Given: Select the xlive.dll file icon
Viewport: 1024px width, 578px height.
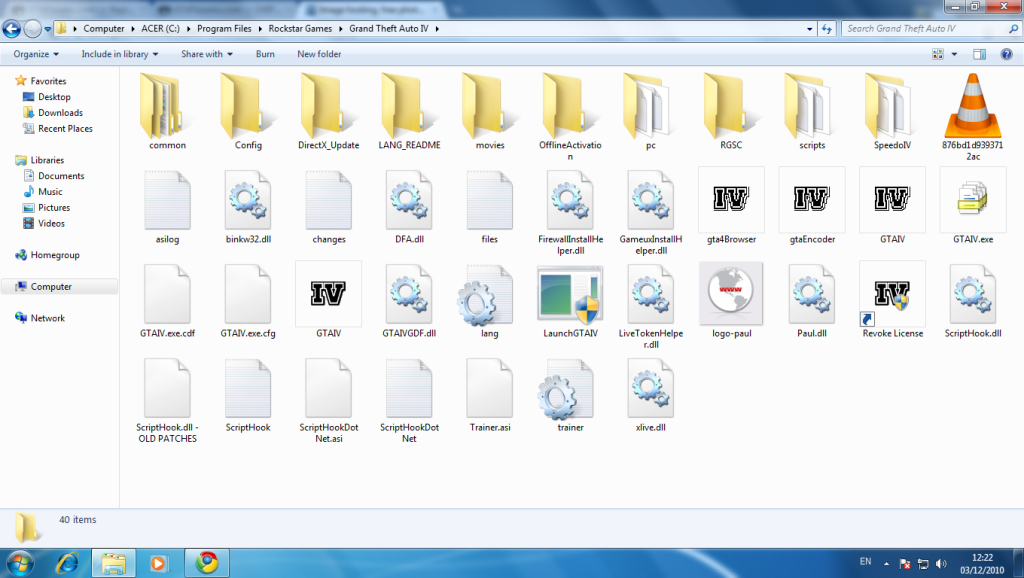Looking at the screenshot, I should [x=650, y=388].
